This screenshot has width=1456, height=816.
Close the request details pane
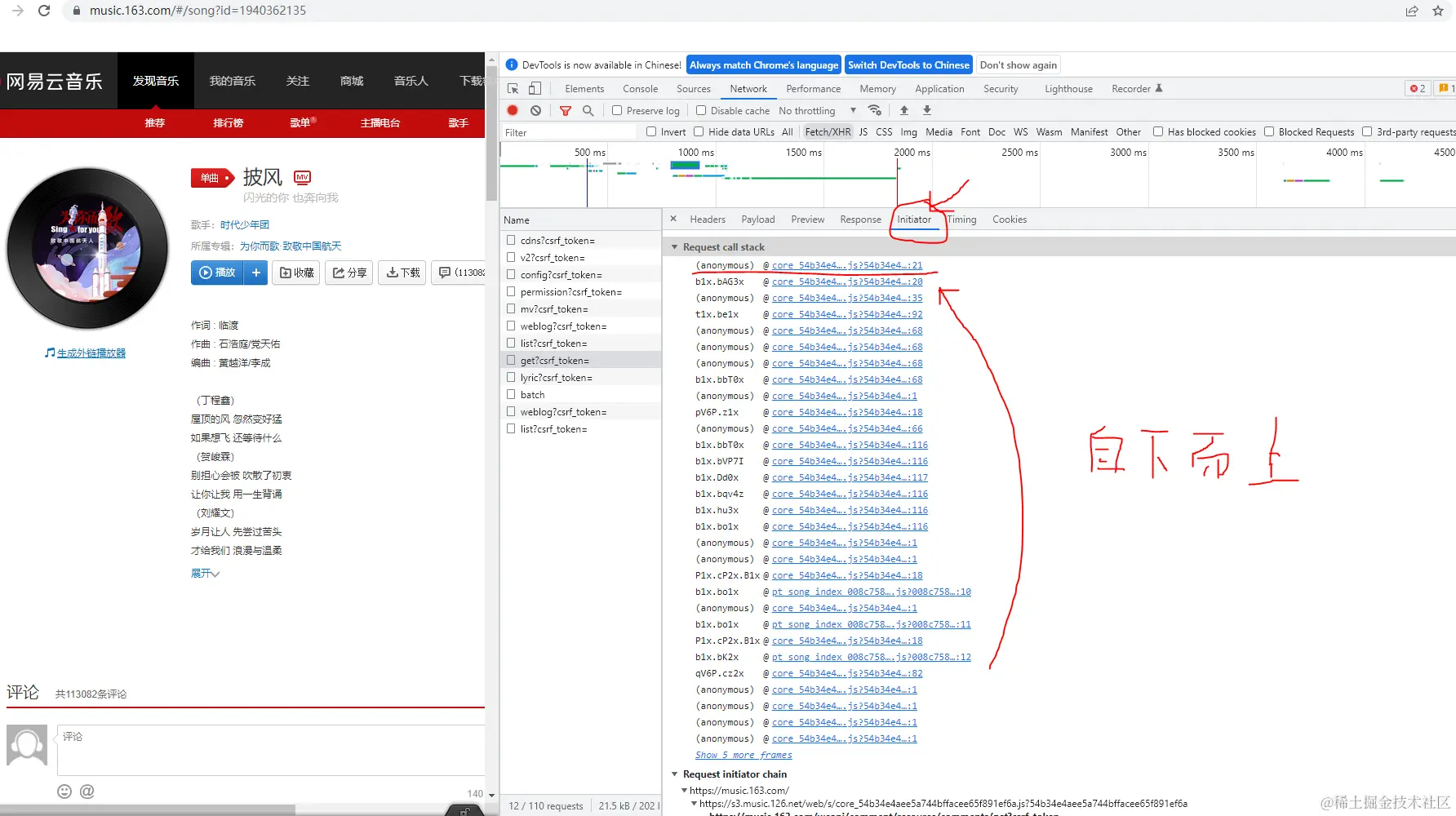pos(673,219)
